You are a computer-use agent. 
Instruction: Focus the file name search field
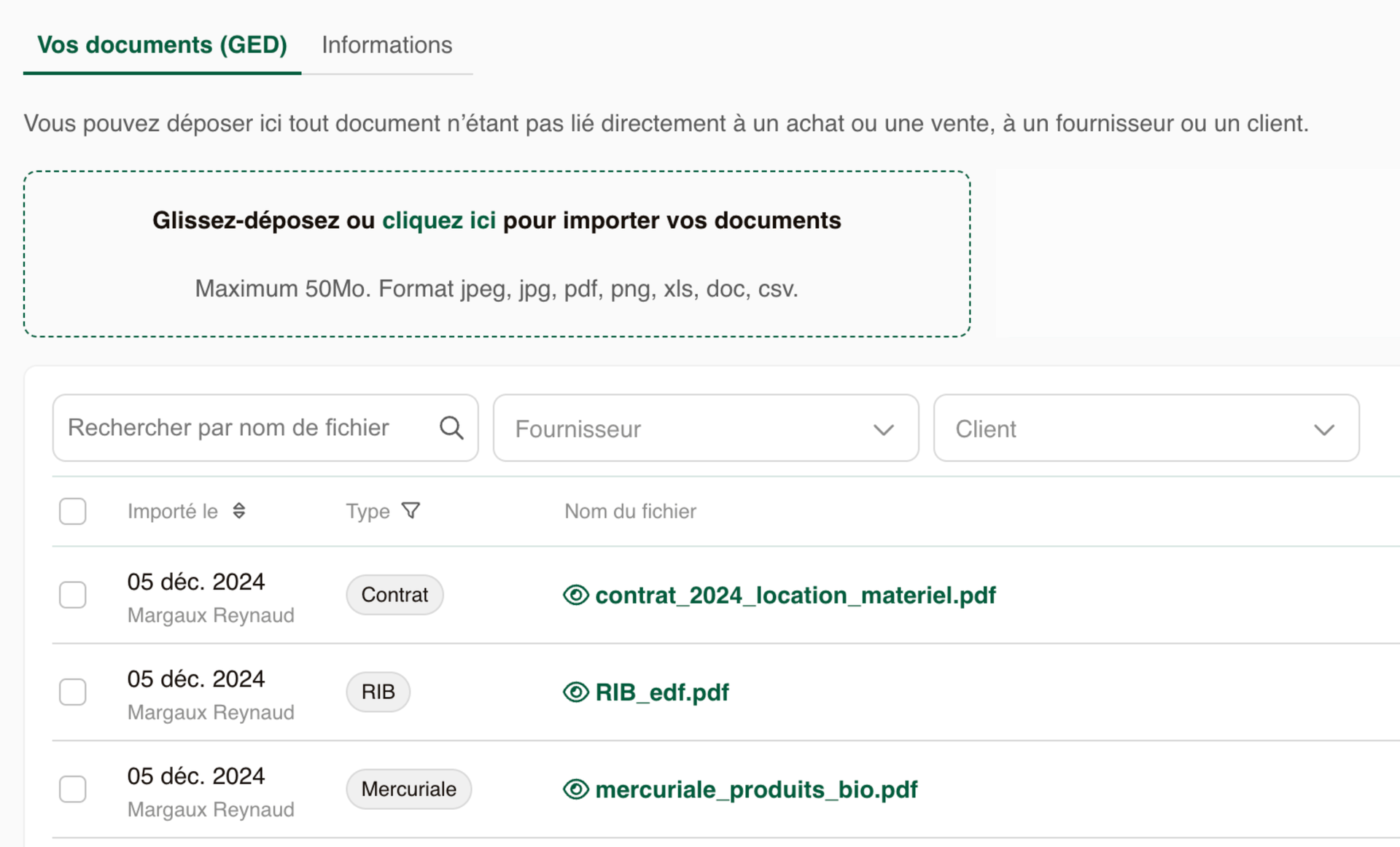click(x=241, y=428)
